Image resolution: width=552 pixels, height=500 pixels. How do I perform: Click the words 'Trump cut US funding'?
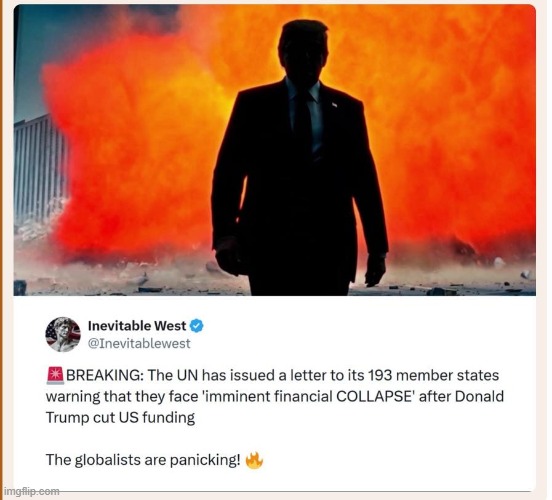(120, 418)
